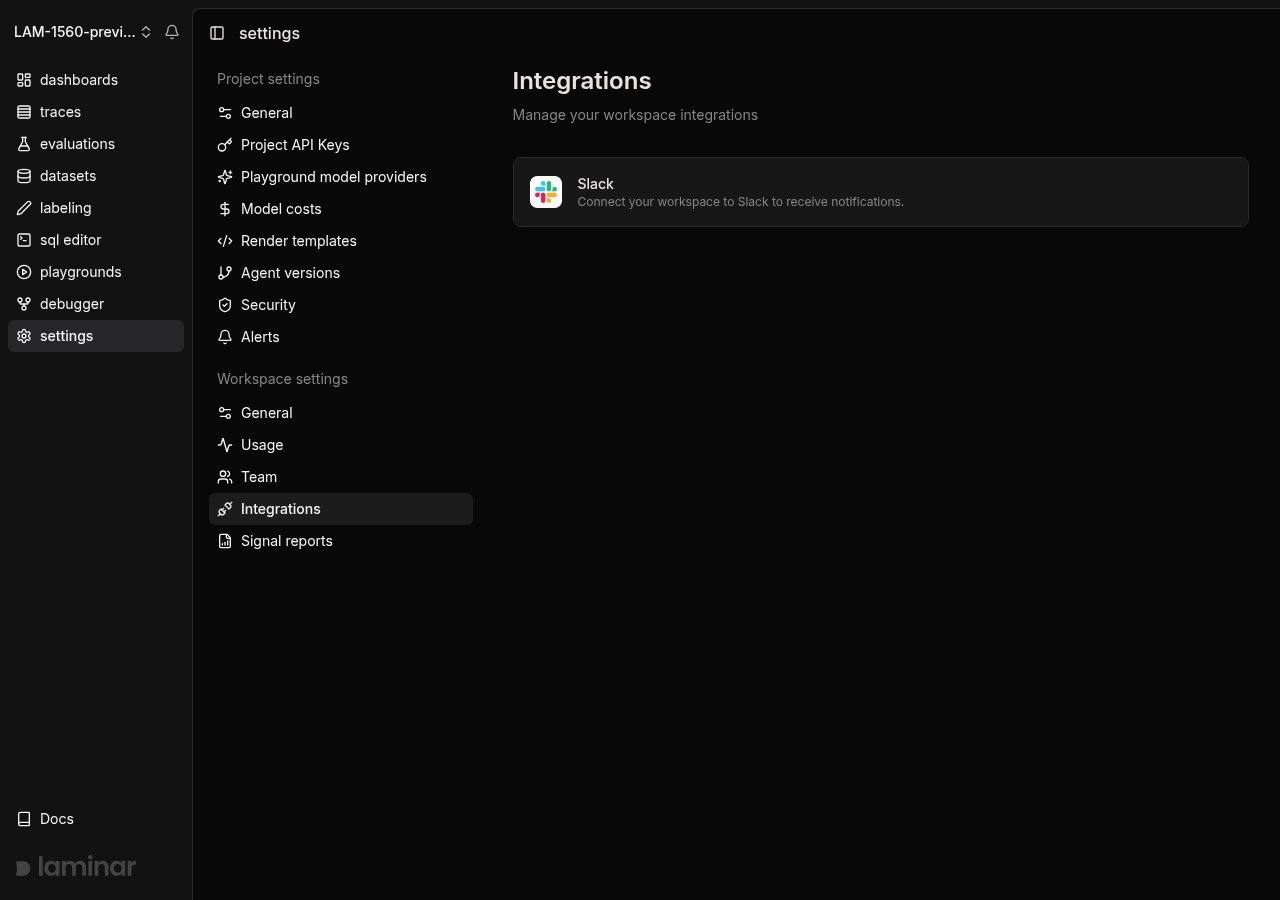This screenshot has height=900, width=1280.
Task: Click the settings gear icon in sidebar
Action: (24, 336)
